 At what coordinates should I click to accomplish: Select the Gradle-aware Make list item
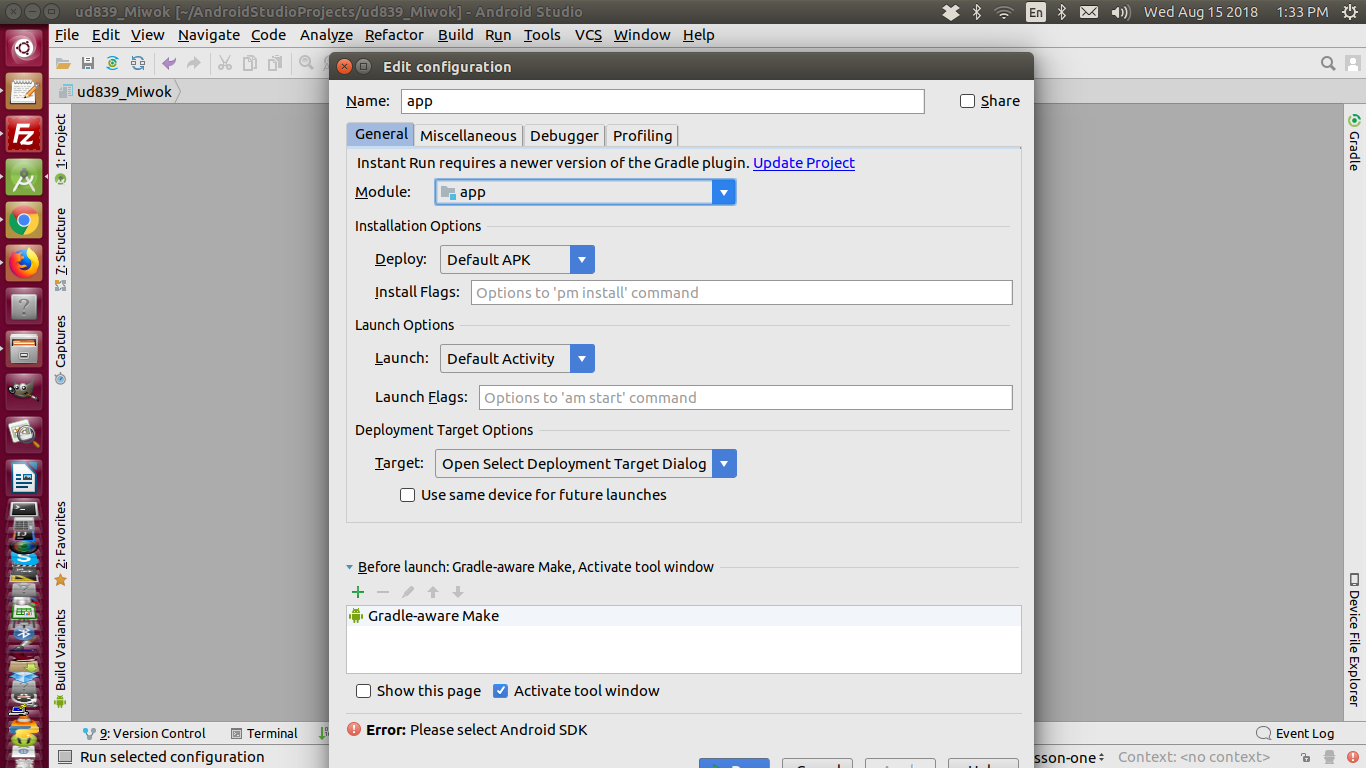click(x=684, y=616)
